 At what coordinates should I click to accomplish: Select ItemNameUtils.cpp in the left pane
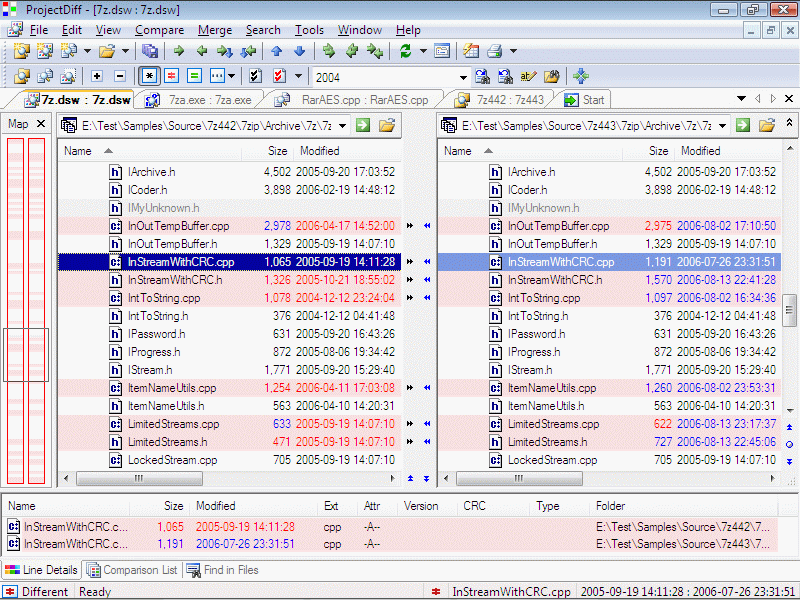point(171,388)
